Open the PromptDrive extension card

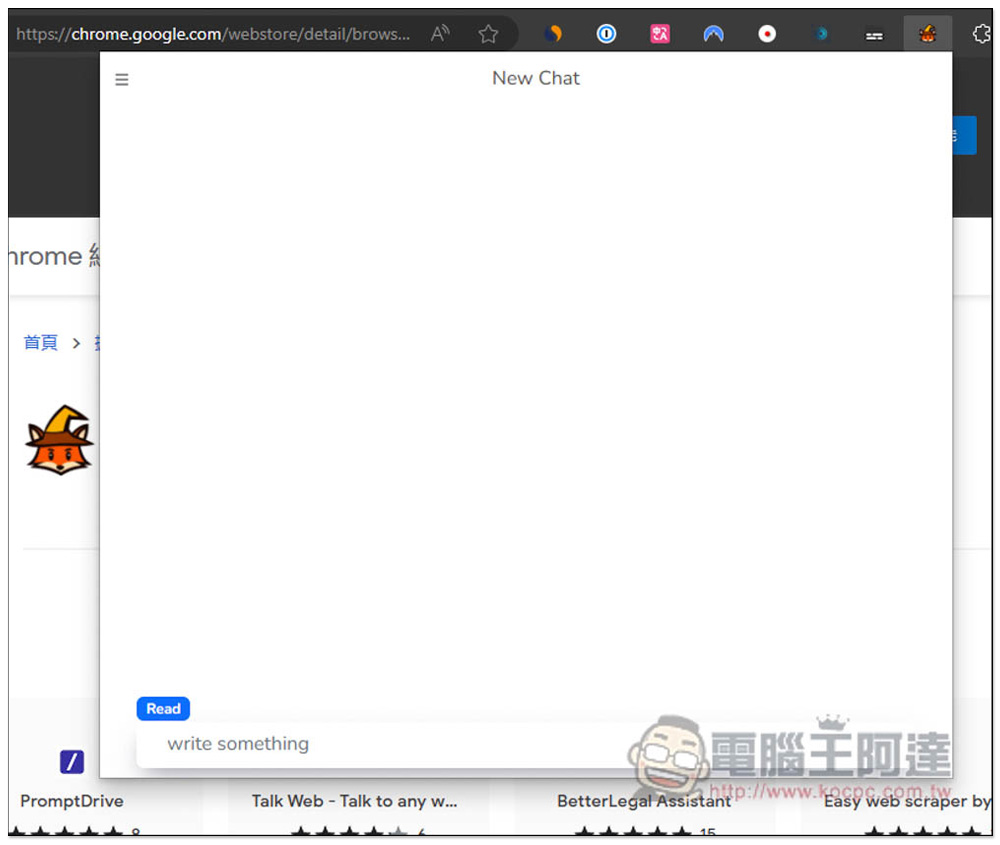tap(72, 801)
